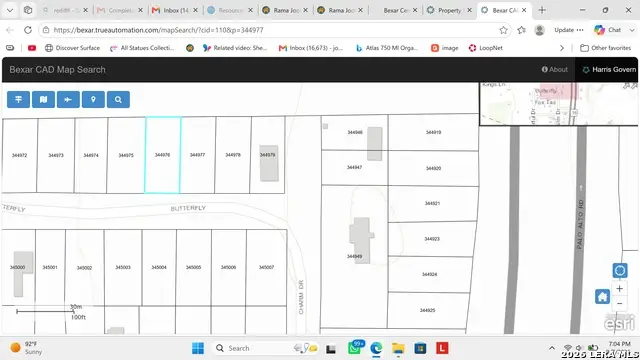
Task: Open the Copilot Chat button
Action: click(x=608, y=30)
